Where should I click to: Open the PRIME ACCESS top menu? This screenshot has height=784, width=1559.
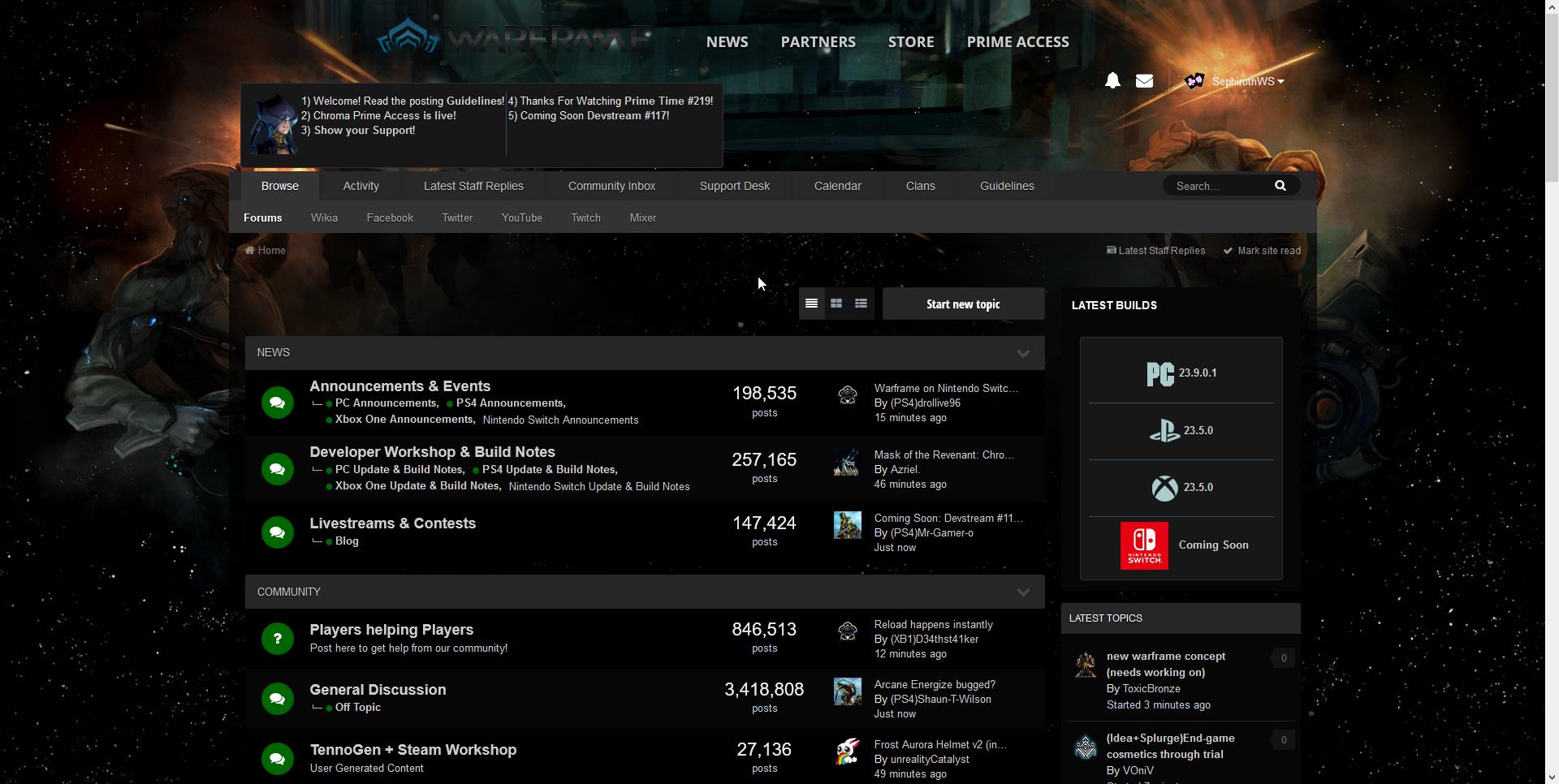coord(1018,41)
